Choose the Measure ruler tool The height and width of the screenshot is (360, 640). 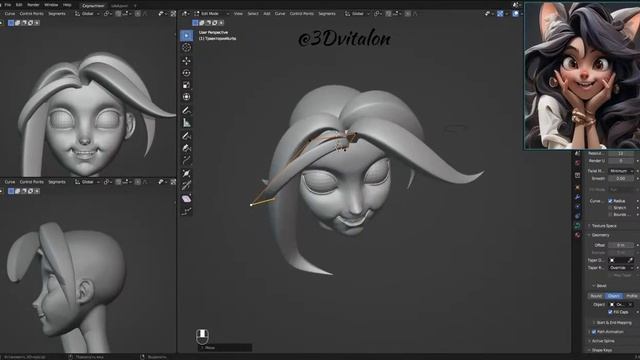(187, 123)
